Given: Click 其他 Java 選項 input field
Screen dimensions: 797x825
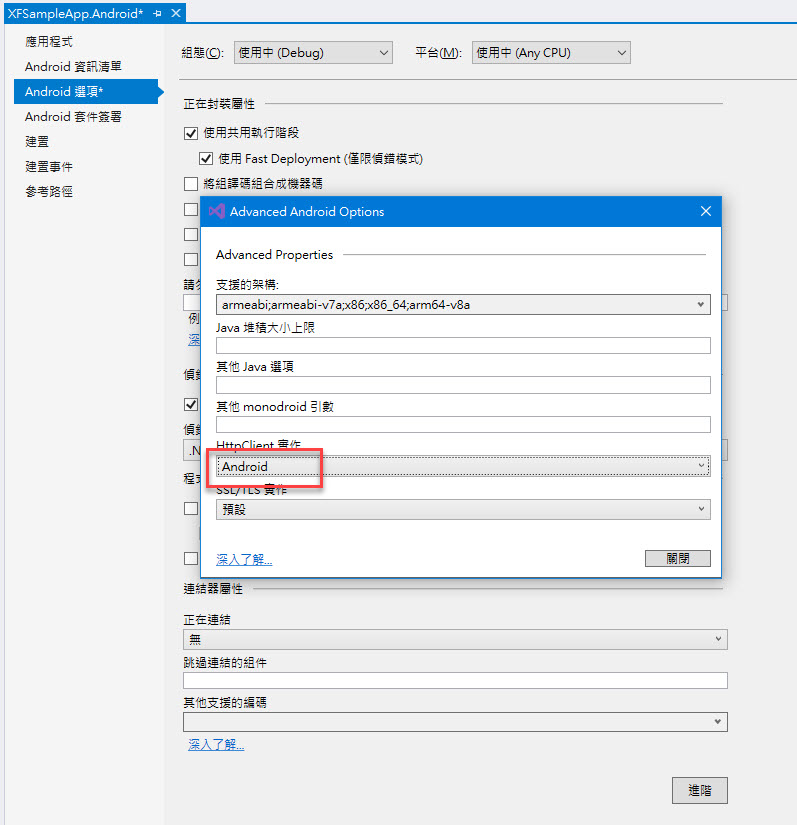Looking at the screenshot, I should (463, 385).
